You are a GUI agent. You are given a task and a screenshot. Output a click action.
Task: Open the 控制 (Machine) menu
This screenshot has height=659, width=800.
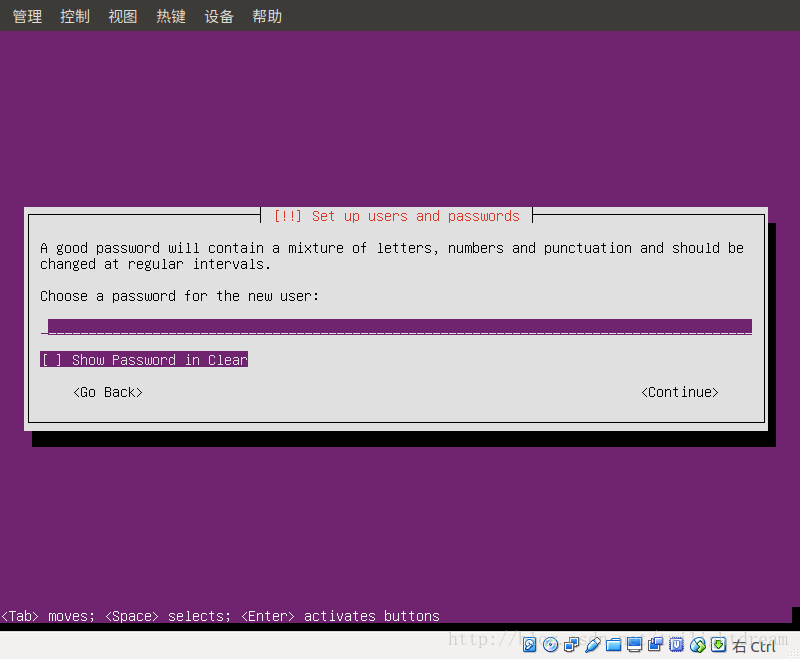tap(74, 15)
